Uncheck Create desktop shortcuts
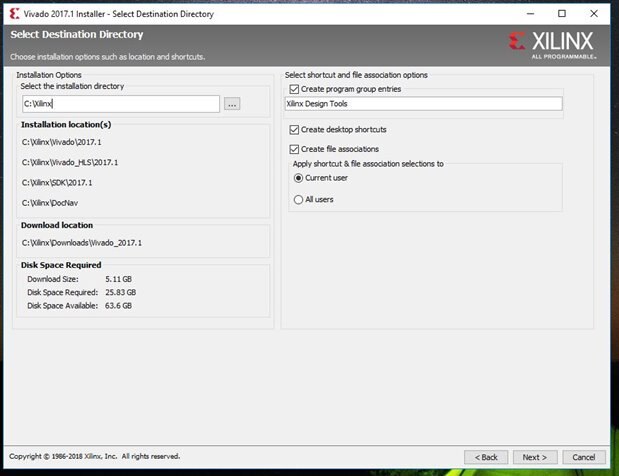The width and height of the screenshot is (619, 476). point(294,129)
